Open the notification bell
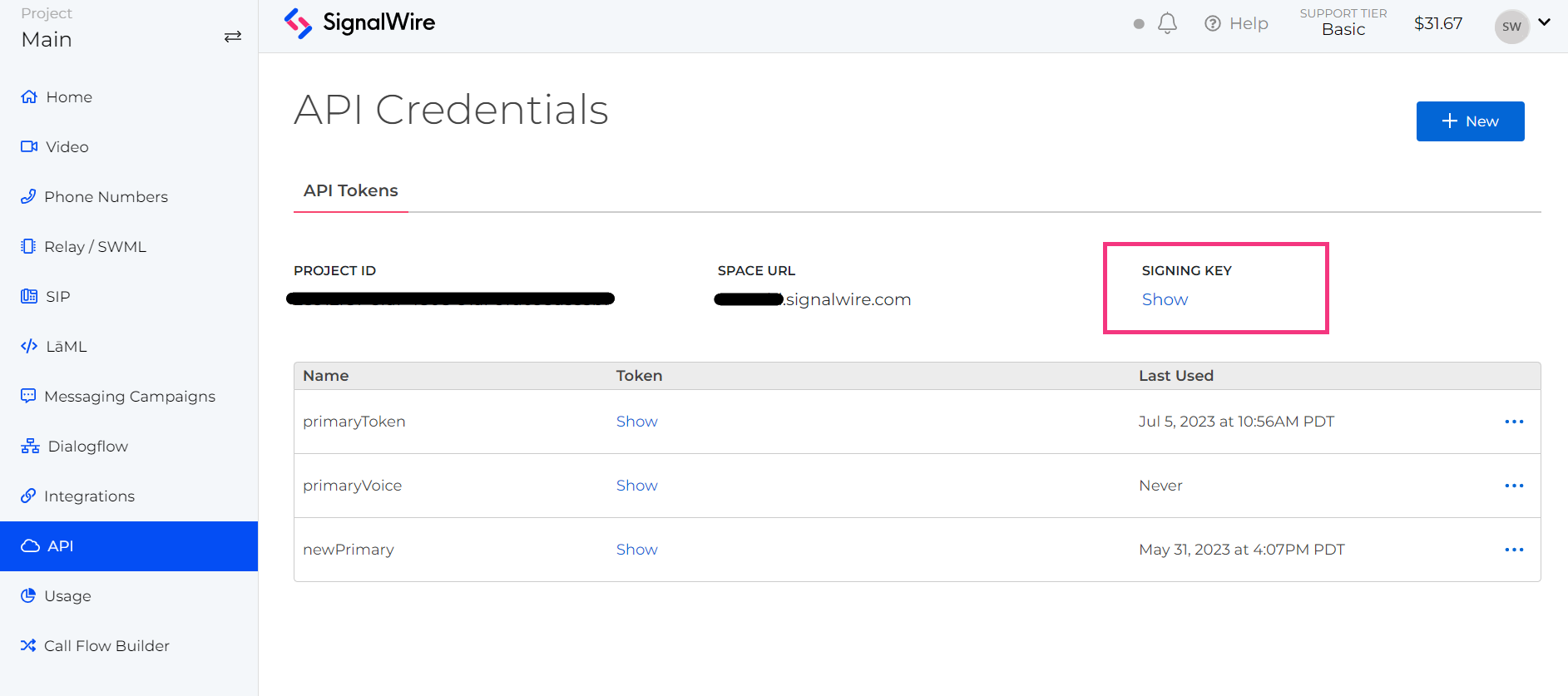Screen dimensions: 1568x696 coord(1167,23)
